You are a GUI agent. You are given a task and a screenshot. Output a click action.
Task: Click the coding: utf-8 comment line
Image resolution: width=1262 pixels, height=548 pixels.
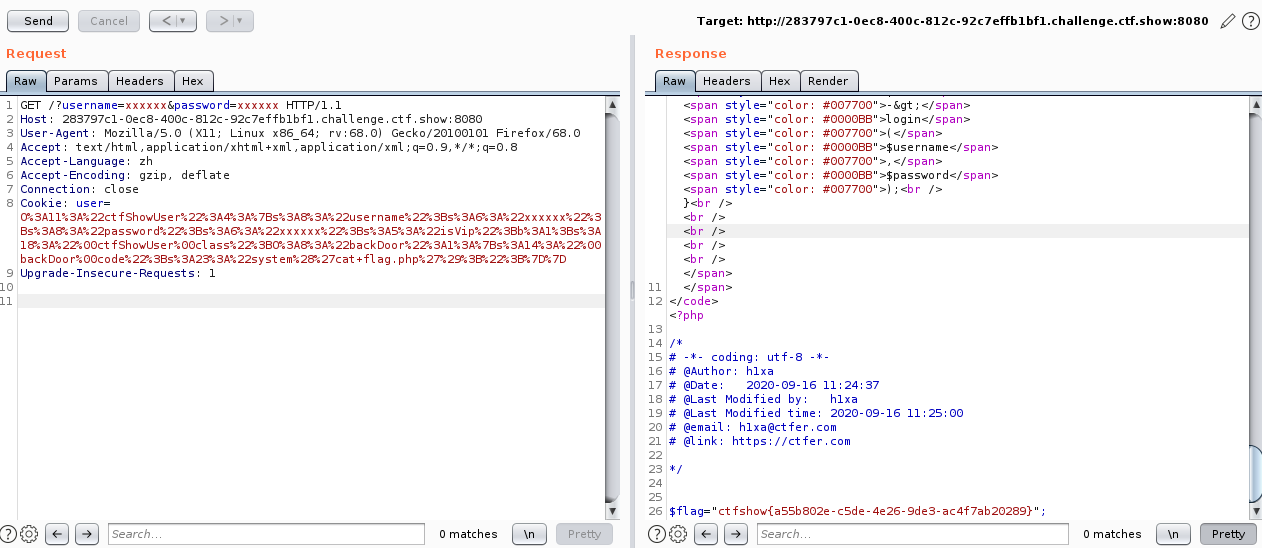(x=749, y=357)
